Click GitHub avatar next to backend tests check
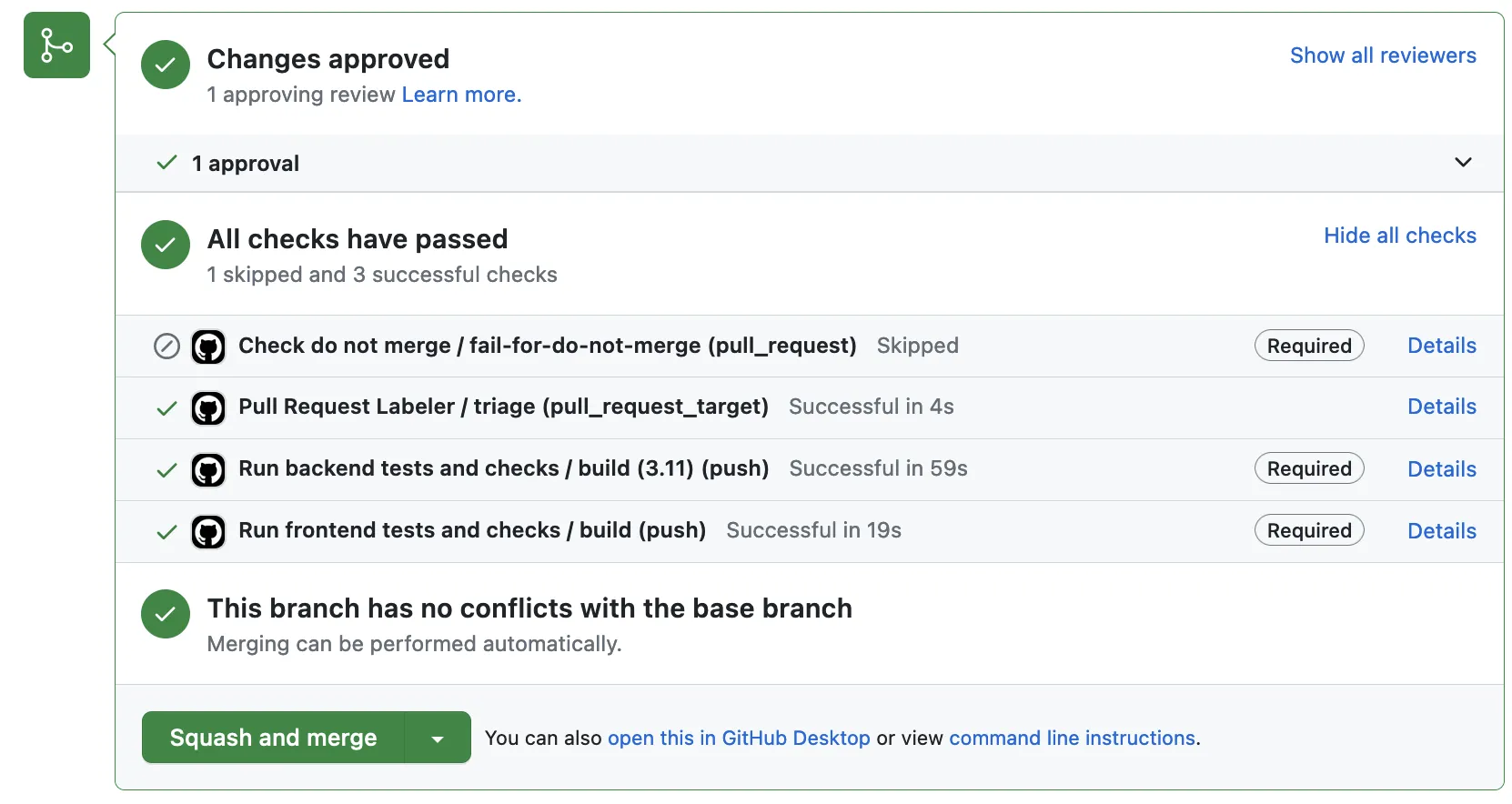The height and width of the screenshot is (804, 1512). (x=208, y=470)
